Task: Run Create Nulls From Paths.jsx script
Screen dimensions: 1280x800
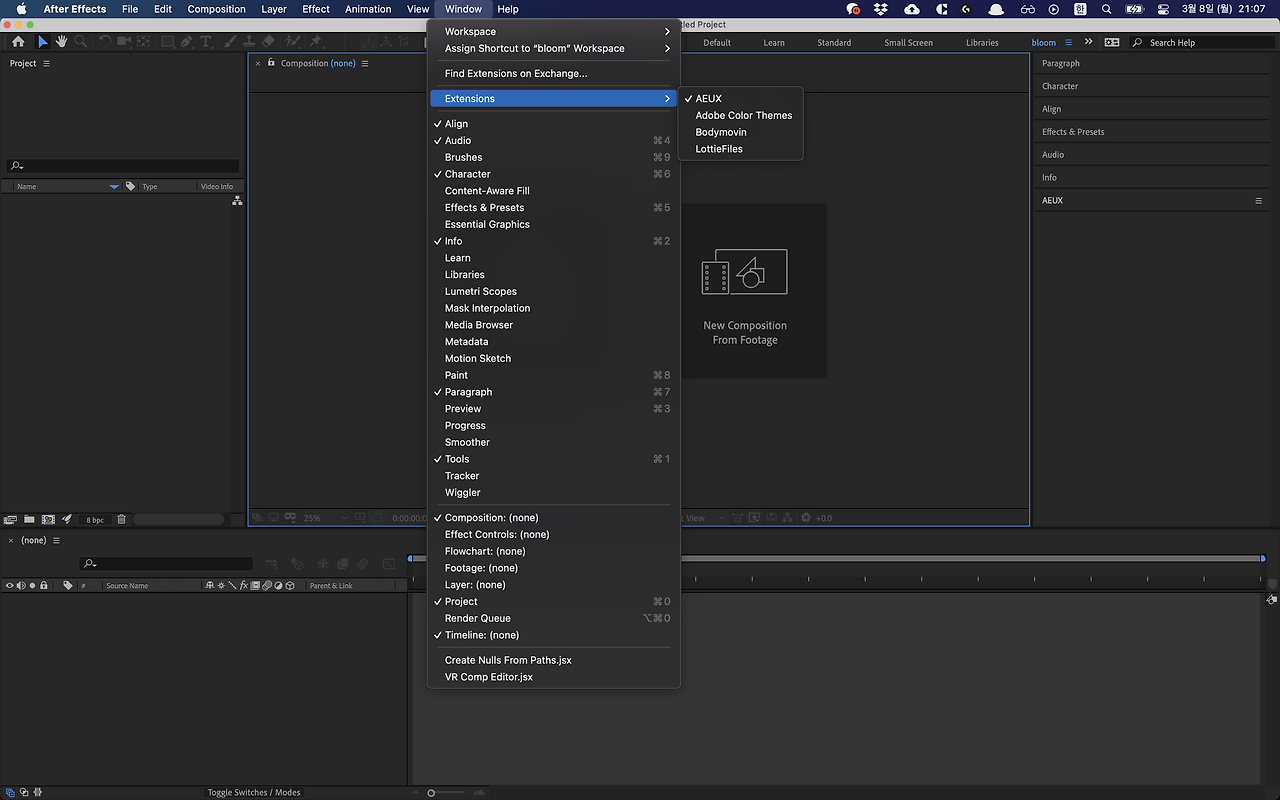Action: (554, 660)
